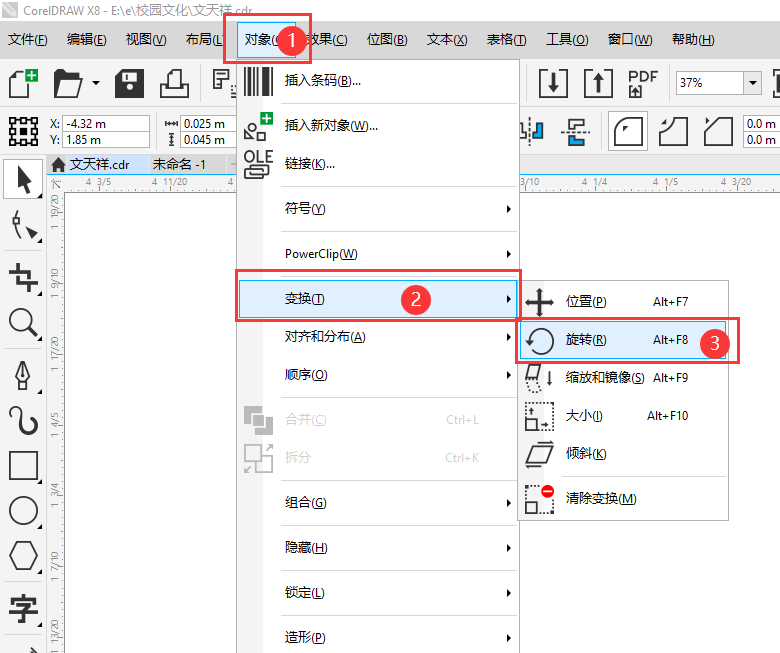Choose 链接(K)... menu entry
The height and width of the screenshot is (653, 780).
point(378,164)
